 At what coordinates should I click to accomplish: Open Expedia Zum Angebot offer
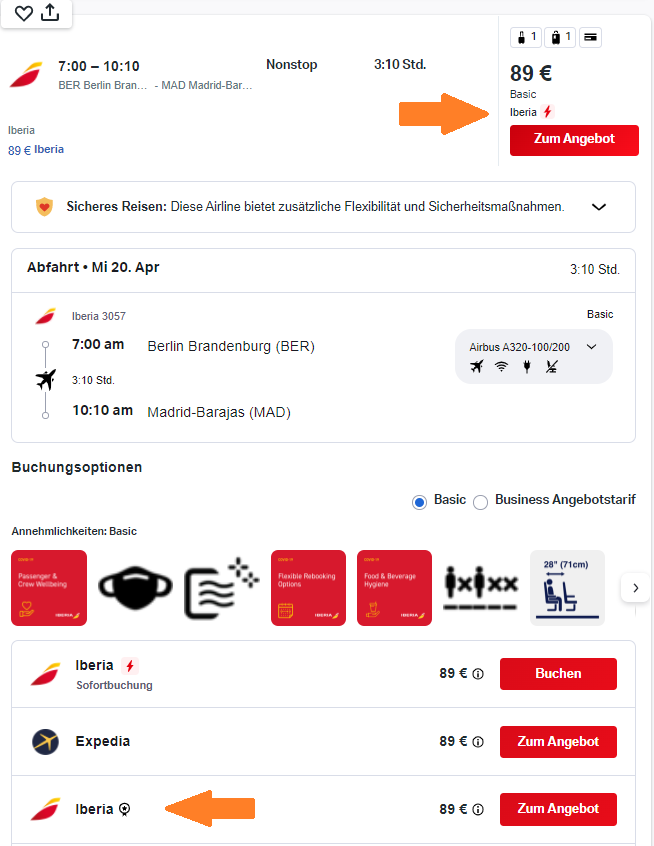[558, 742]
